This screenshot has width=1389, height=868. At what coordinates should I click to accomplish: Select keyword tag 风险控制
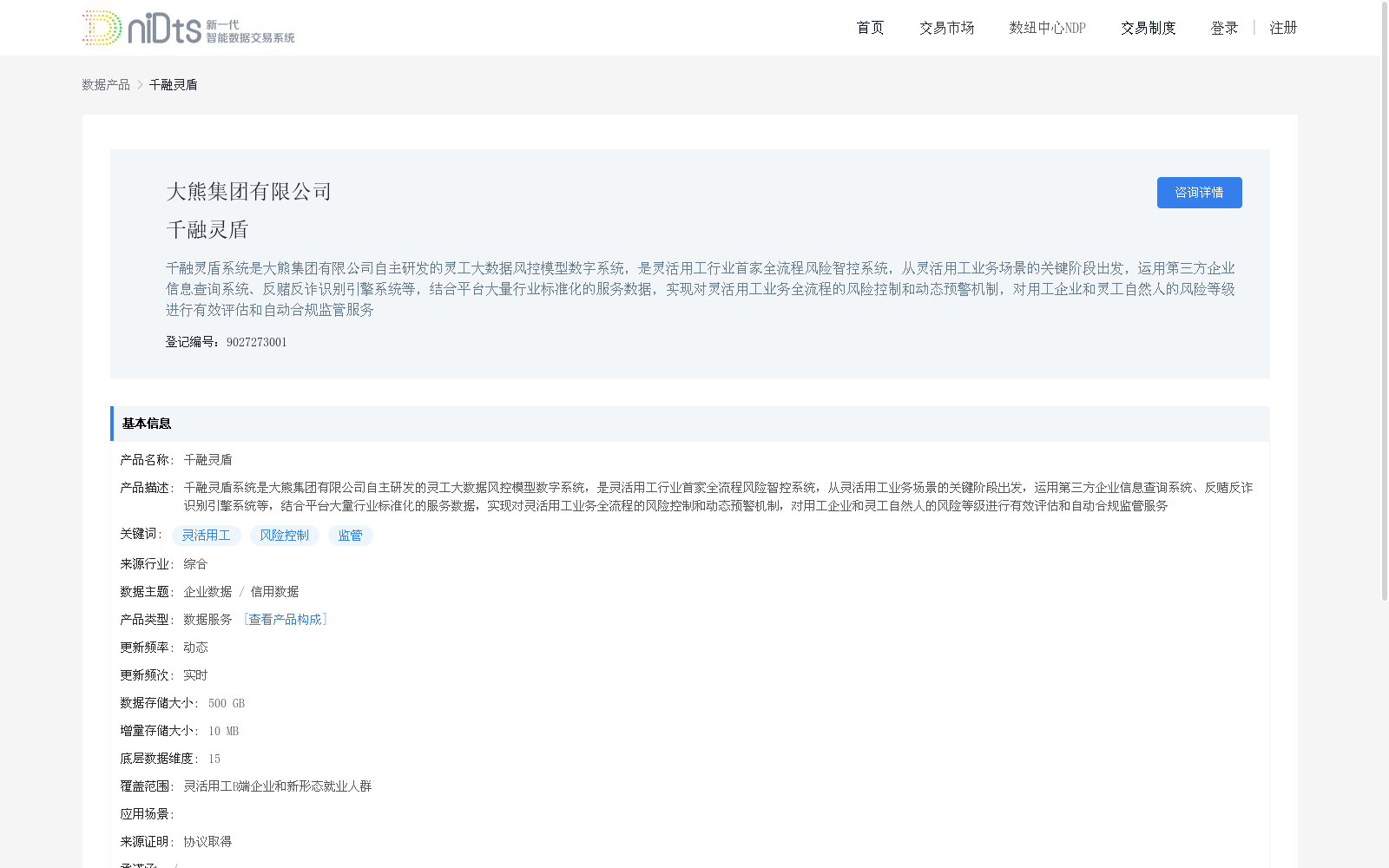(284, 536)
